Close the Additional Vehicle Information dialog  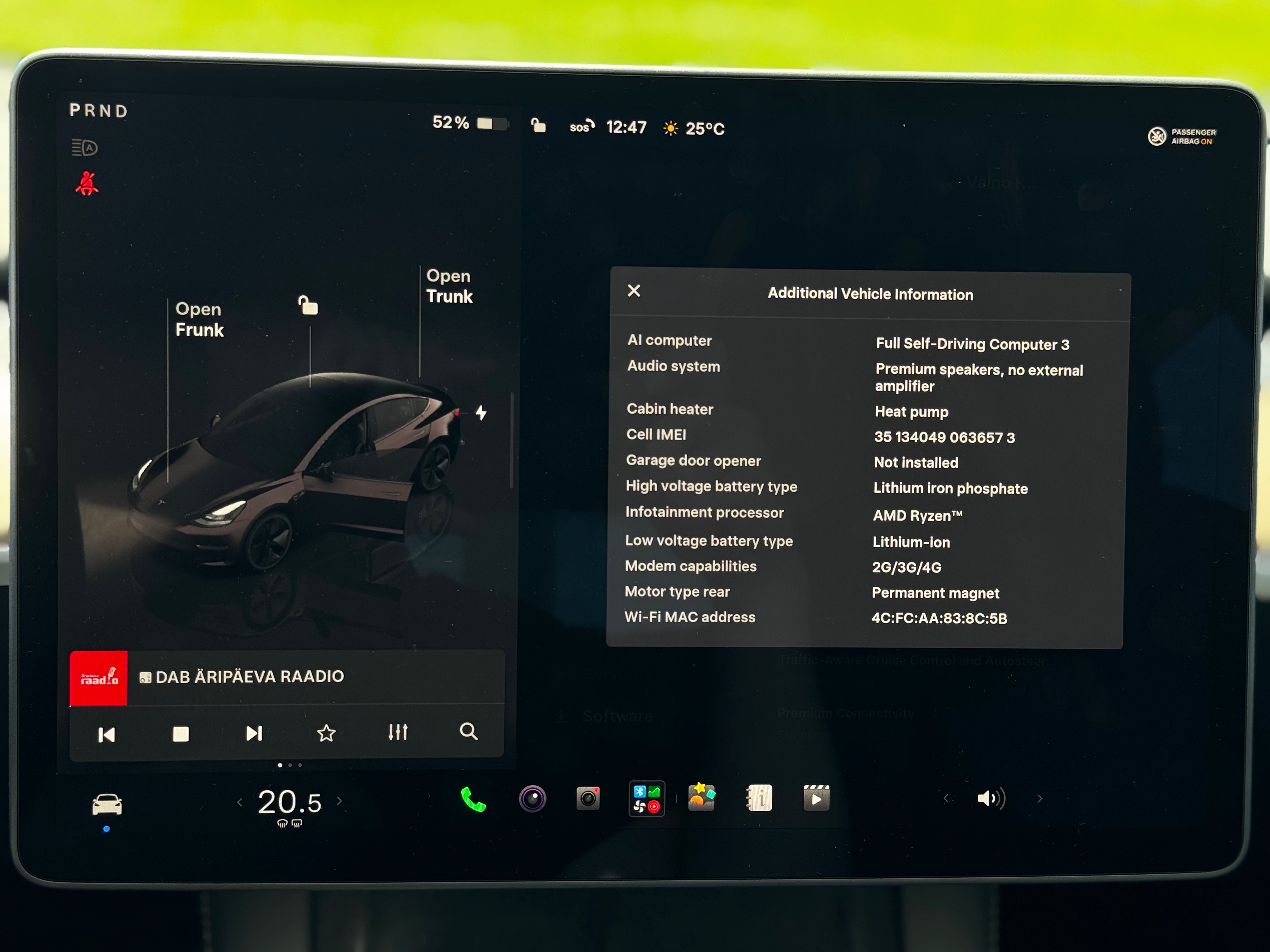(x=634, y=291)
